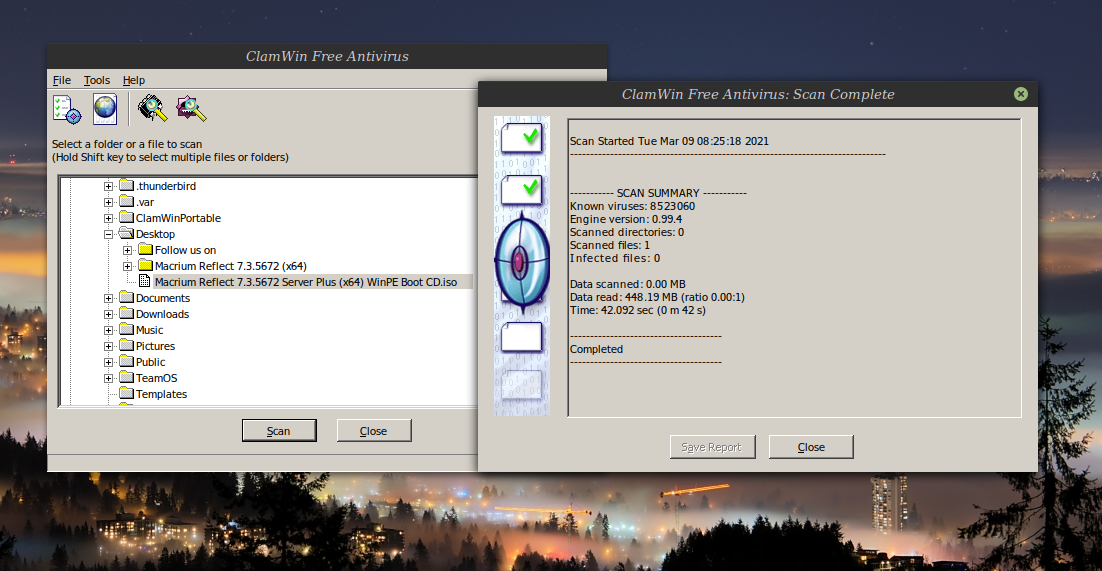Screen dimensions: 1102x571
Task: Click the ISO file icon in tree
Action: tap(145, 282)
